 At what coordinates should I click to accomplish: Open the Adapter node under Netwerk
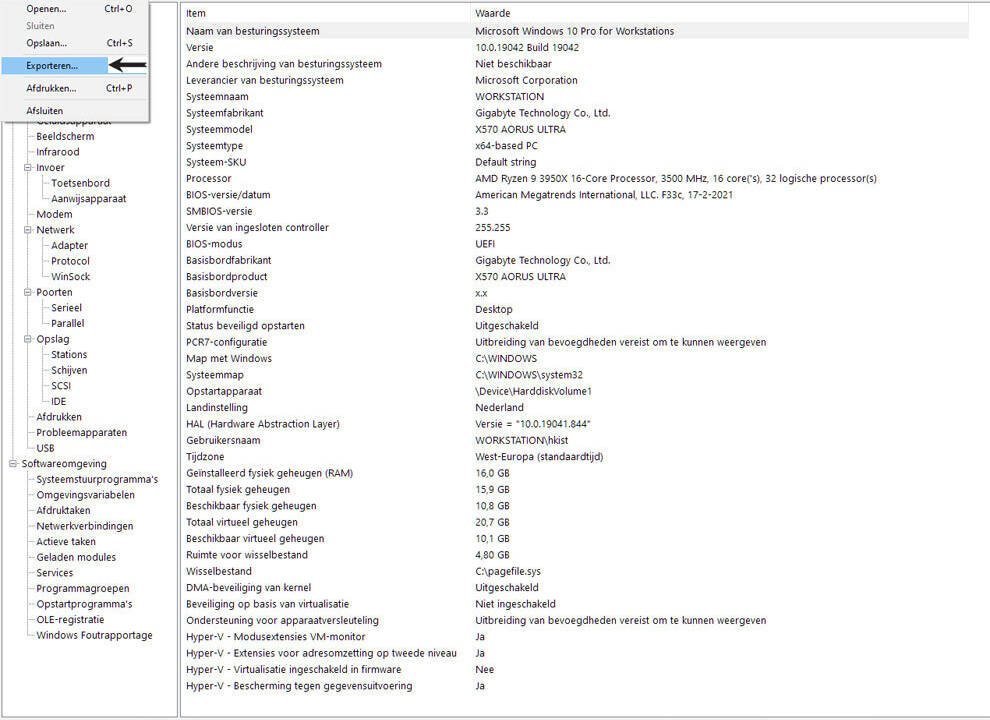(69, 244)
